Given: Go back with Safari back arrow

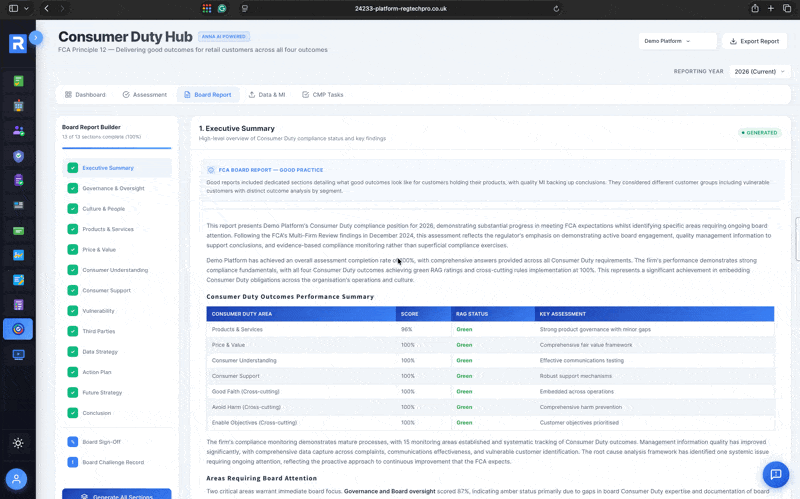Looking at the screenshot, I should pyautogui.click(x=46, y=8).
